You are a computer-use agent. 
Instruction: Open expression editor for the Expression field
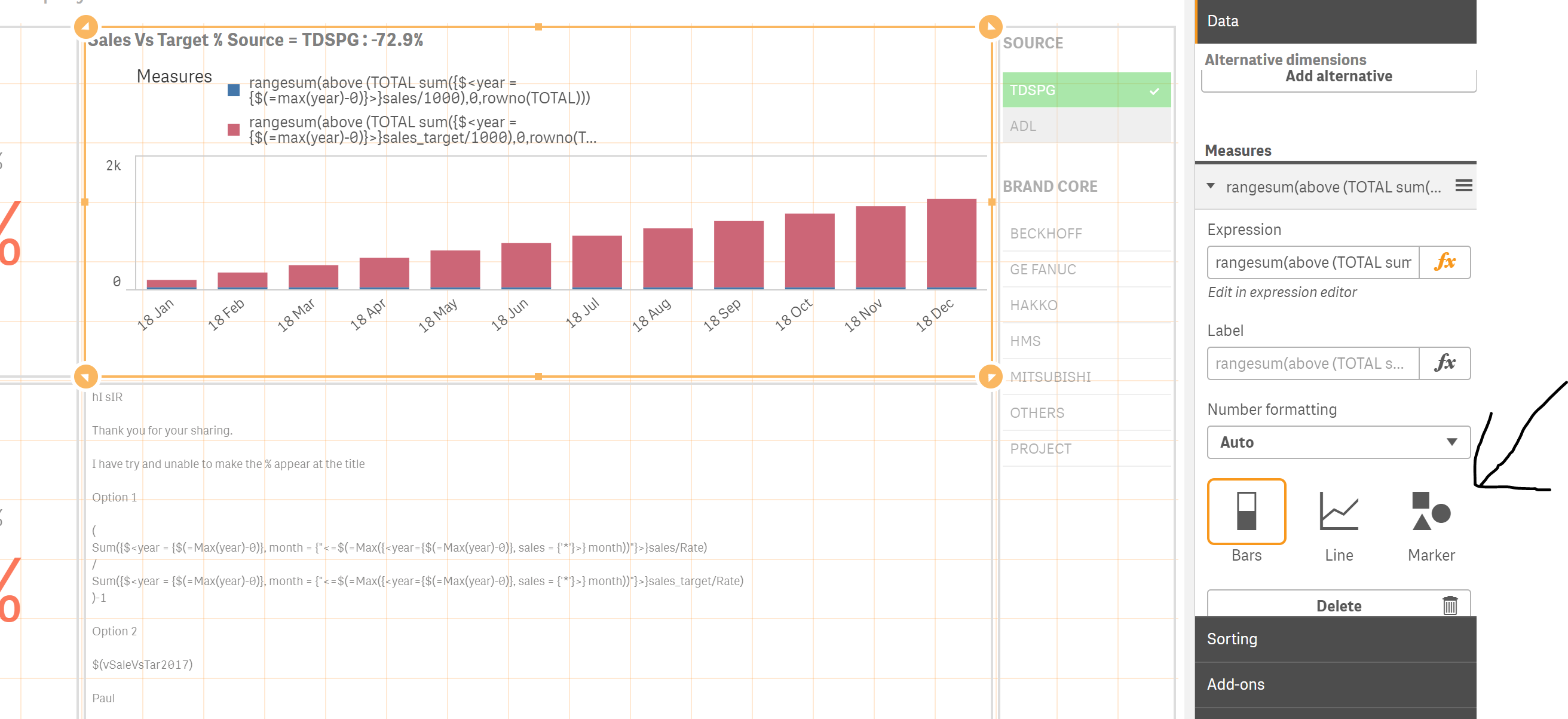point(1444,262)
